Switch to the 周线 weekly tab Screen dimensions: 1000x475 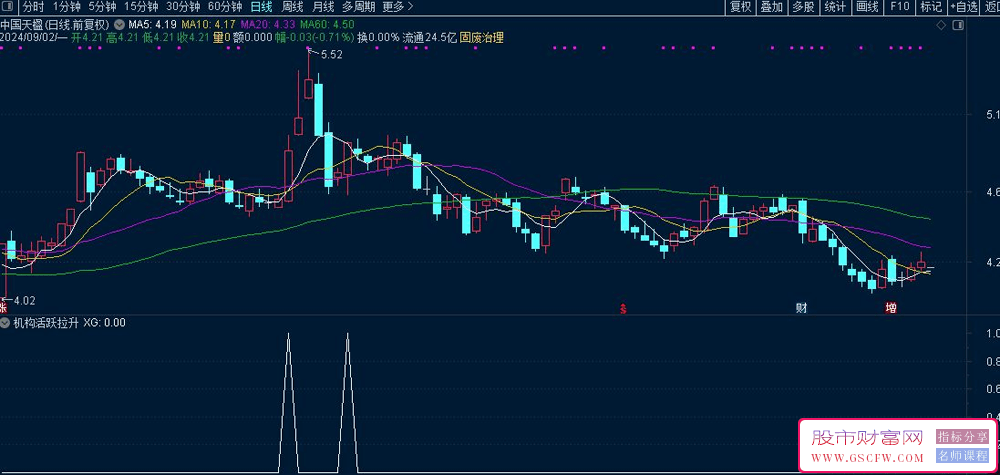(x=292, y=7)
